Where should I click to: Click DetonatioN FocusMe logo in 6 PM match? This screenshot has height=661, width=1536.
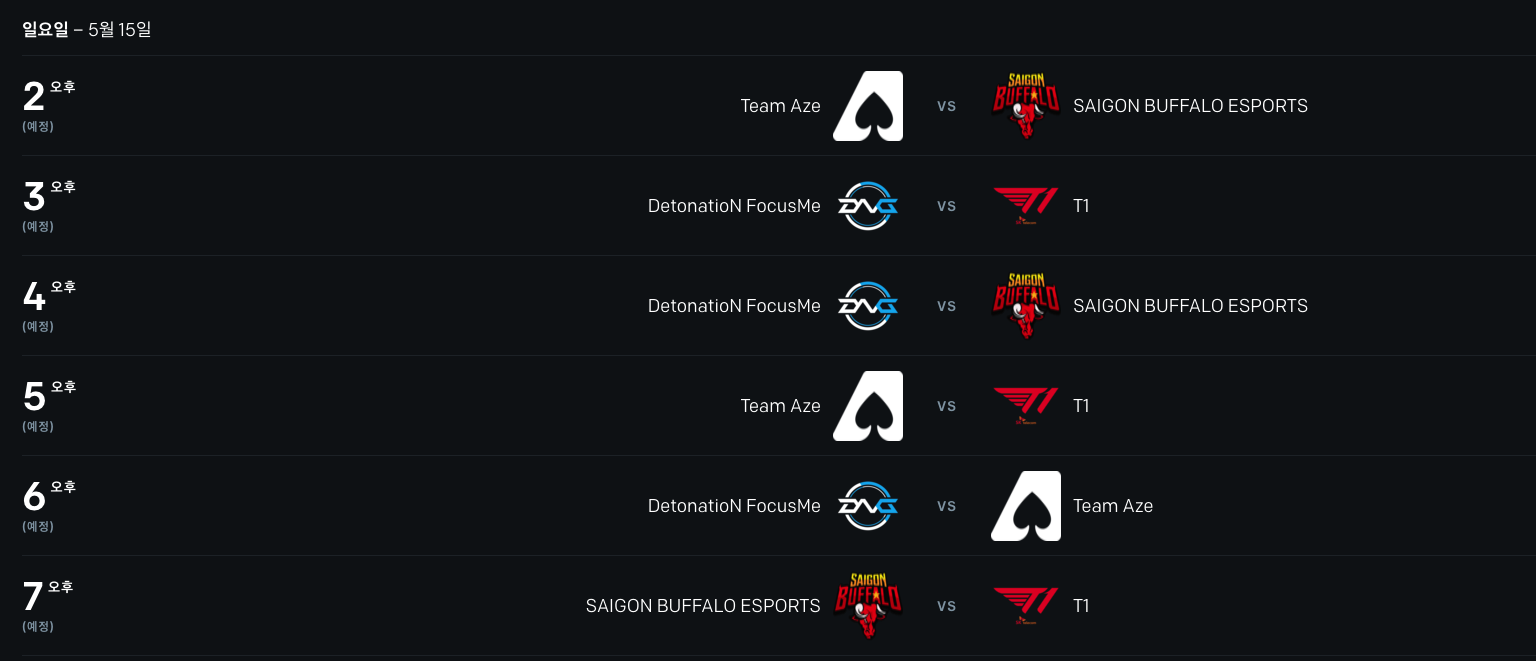pos(868,506)
